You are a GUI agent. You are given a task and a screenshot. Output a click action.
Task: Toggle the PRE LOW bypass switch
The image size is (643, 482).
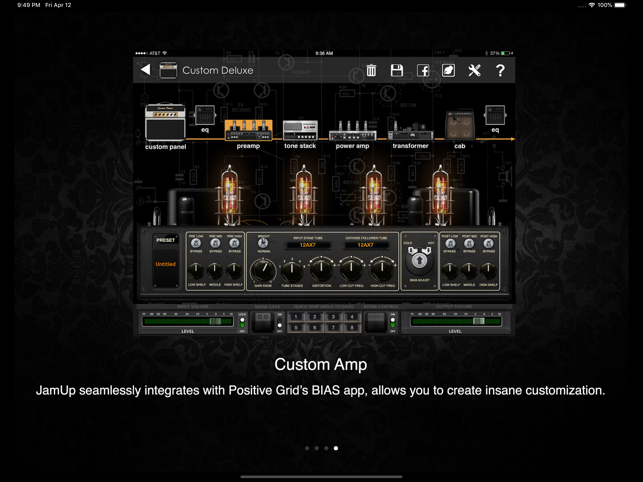[x=196, y=243]
